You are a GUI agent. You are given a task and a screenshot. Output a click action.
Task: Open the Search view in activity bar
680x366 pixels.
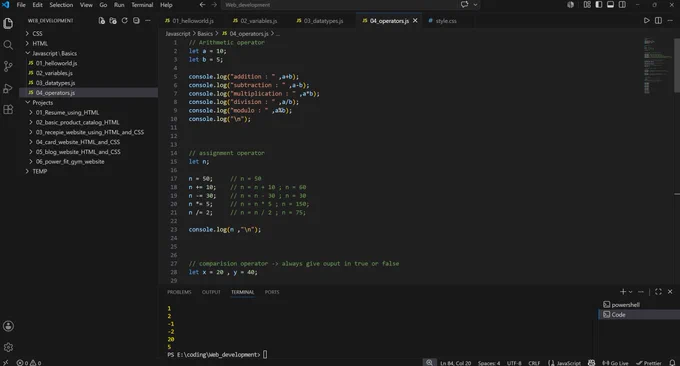[x=8, y=45]
